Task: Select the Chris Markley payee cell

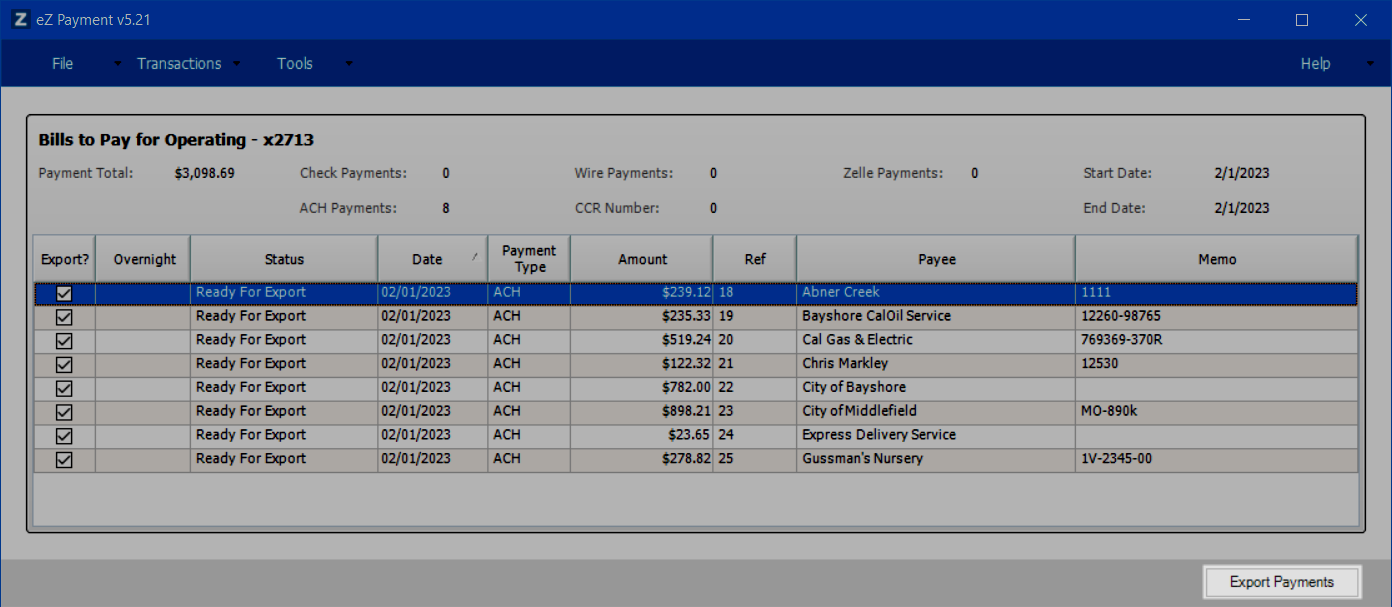Action: [x=844, y=364]
